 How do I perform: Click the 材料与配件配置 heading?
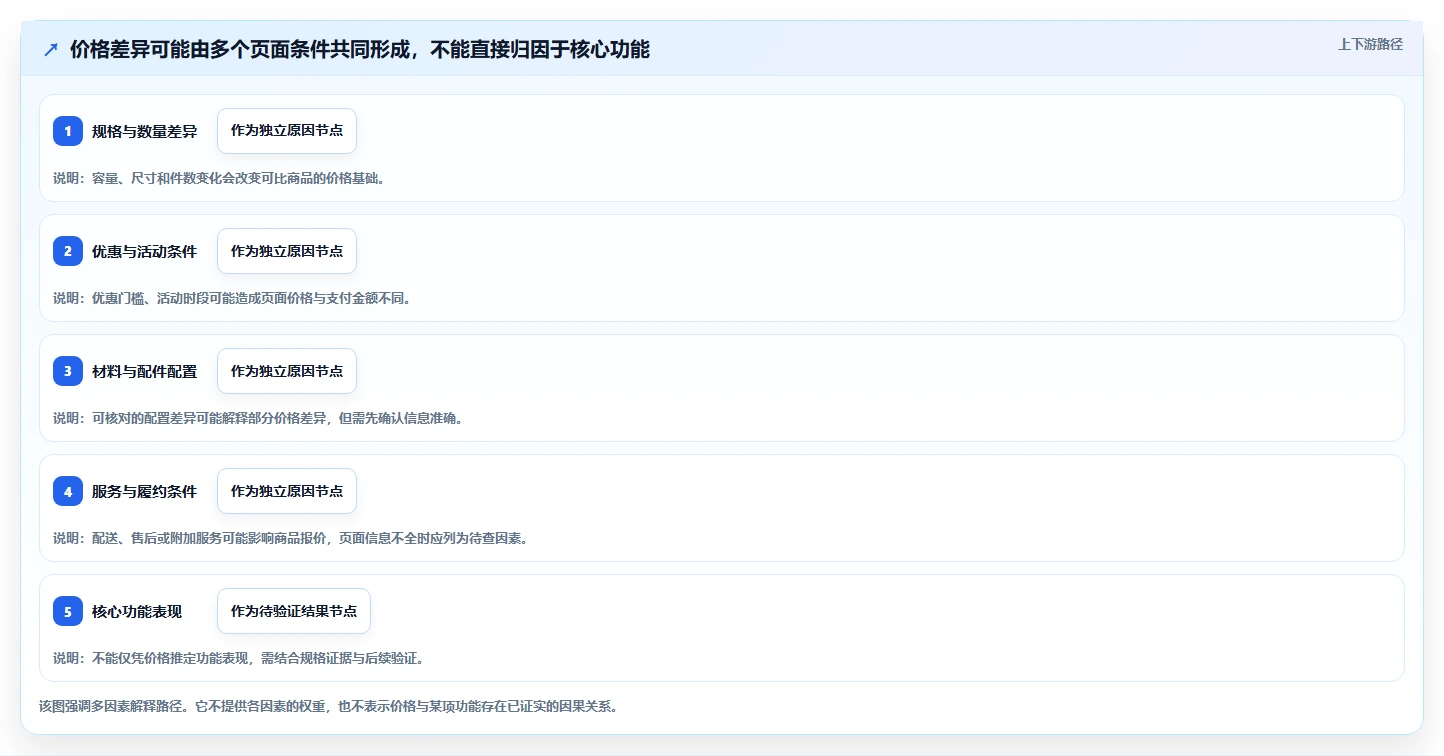coord(144,371)
